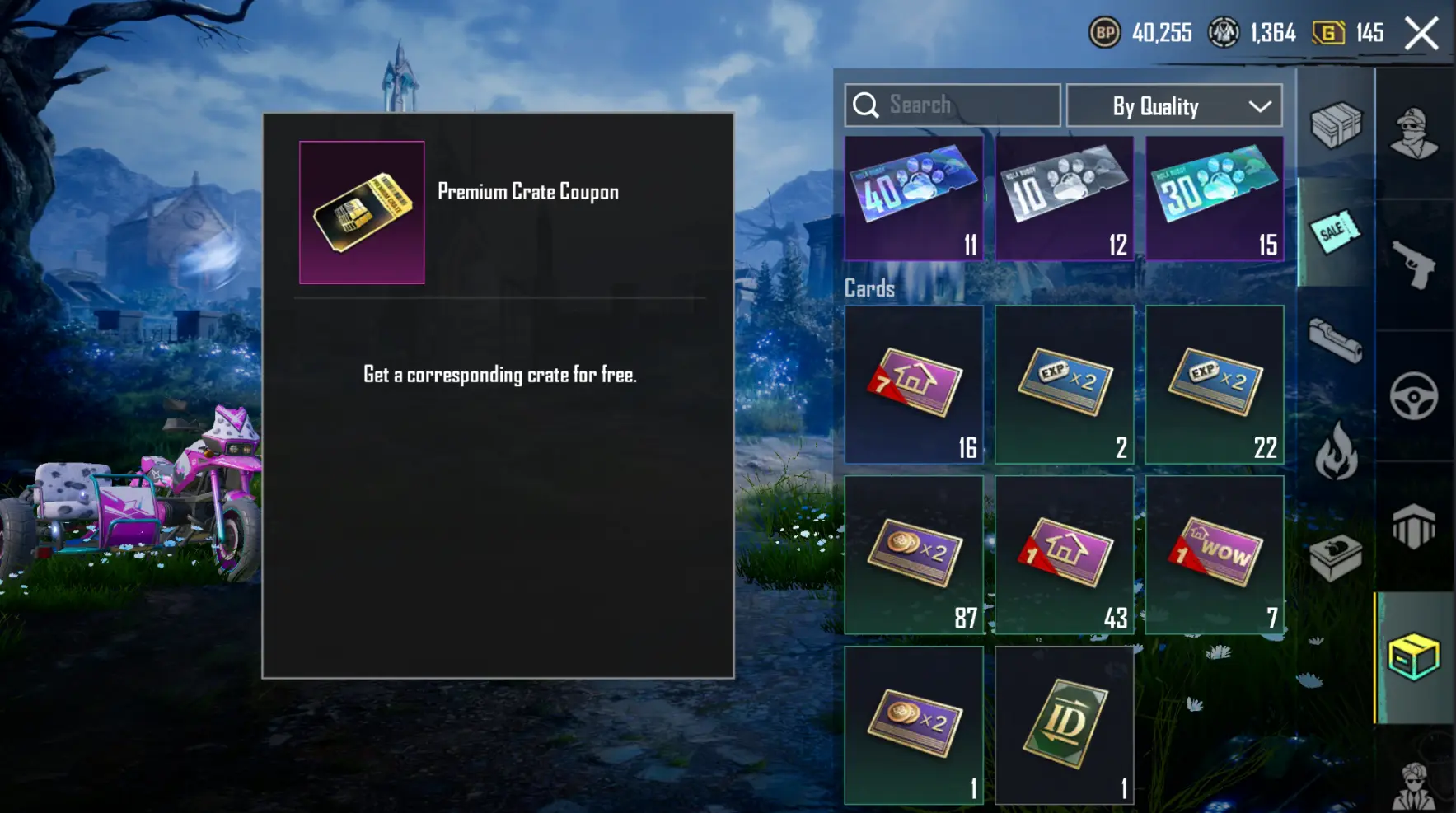Viewport: 1456px width, 813px height.
Task: Click the Search input field
Action: [953, 105]
